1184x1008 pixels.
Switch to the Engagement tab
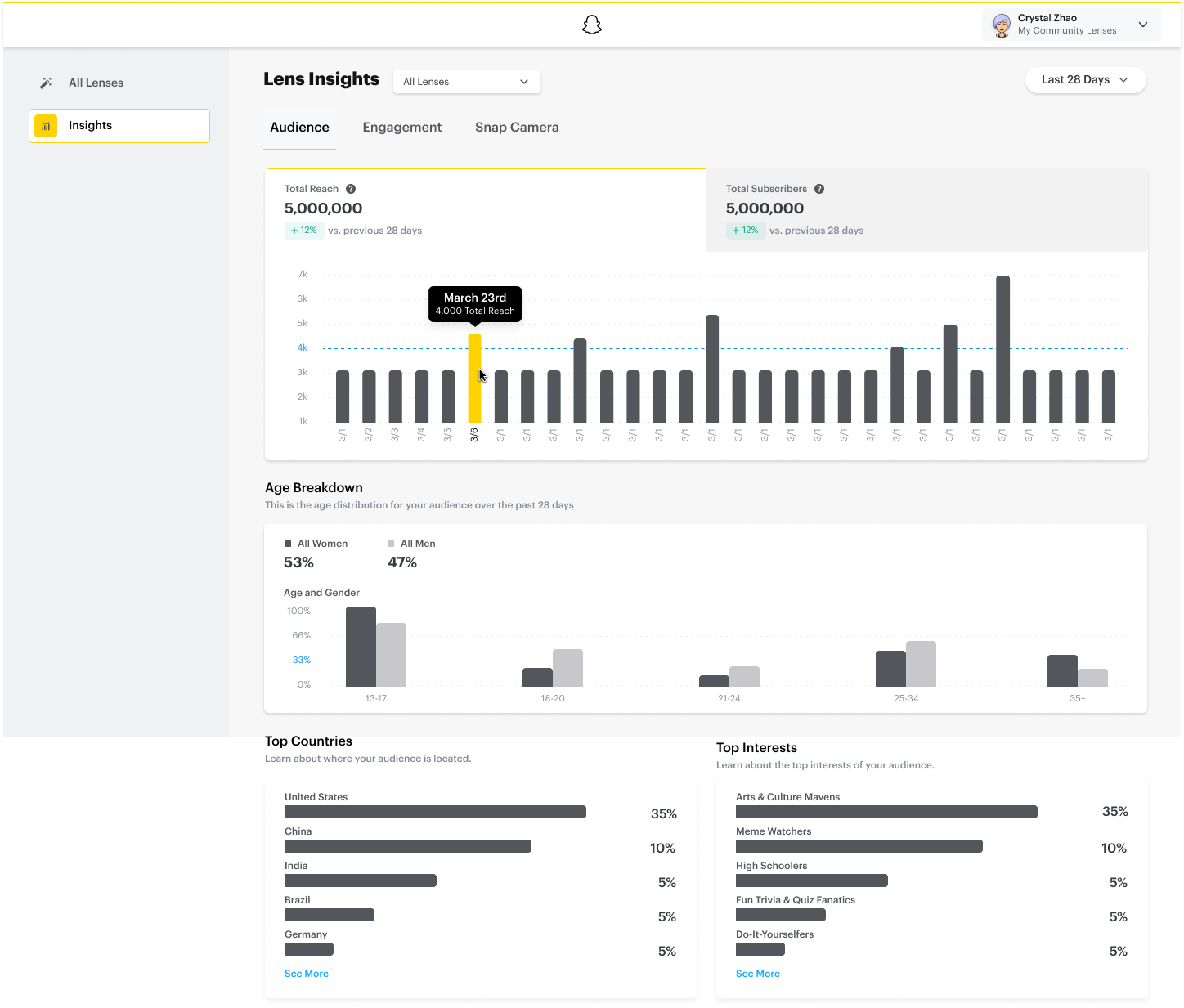401,127
